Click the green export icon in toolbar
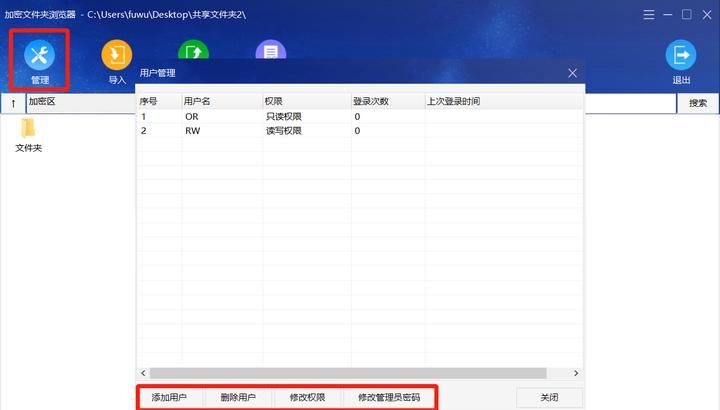This screenshot has width=720, height=410. [193, 50]
